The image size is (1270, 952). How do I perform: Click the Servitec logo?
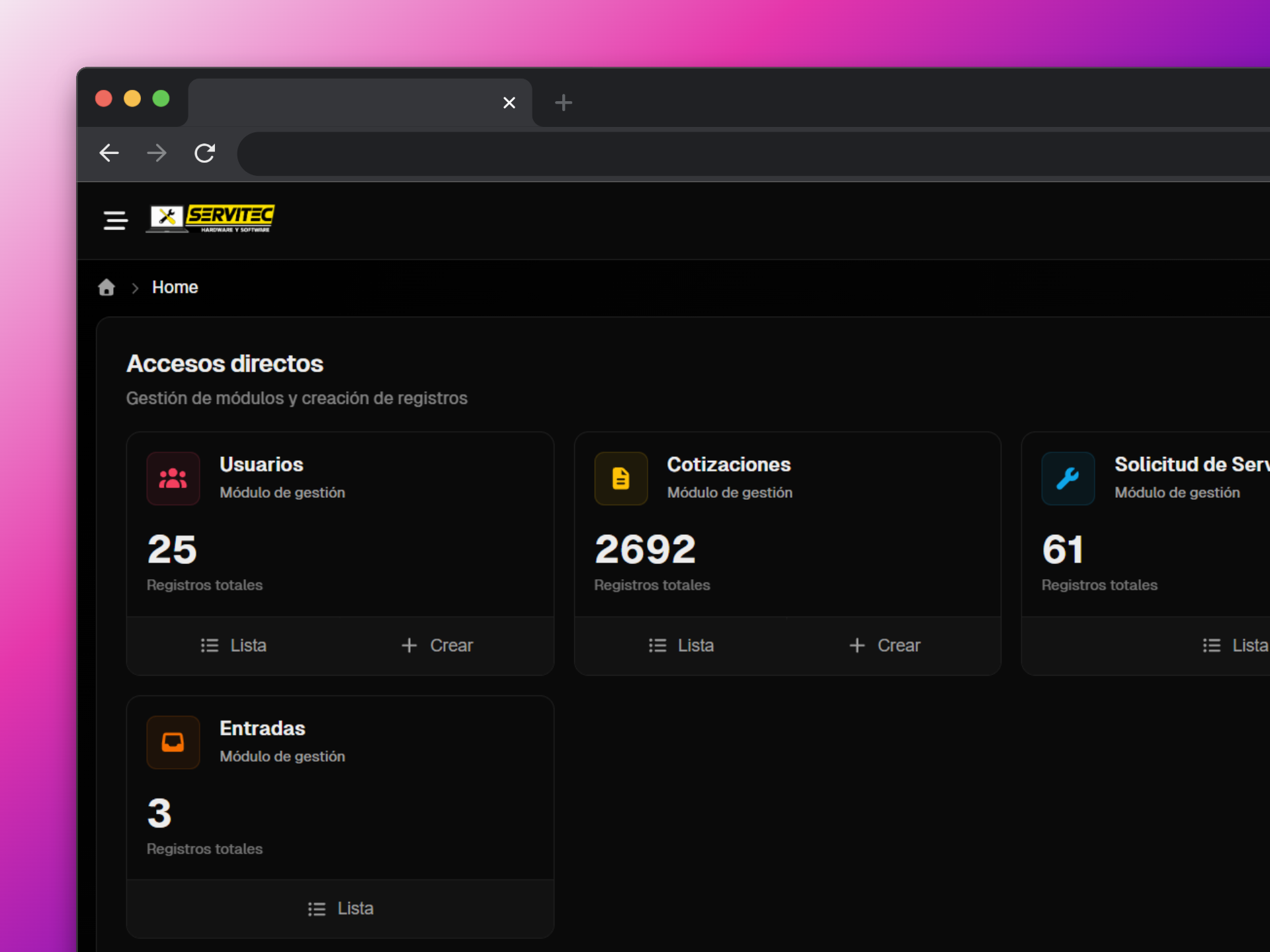pos(210,219)
